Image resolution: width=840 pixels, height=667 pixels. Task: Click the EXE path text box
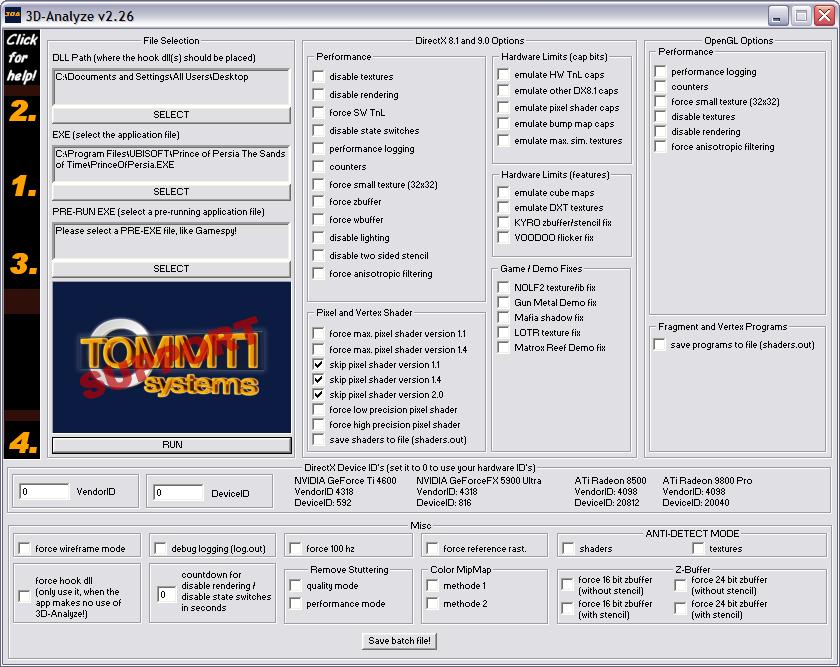tap(171, 164)
